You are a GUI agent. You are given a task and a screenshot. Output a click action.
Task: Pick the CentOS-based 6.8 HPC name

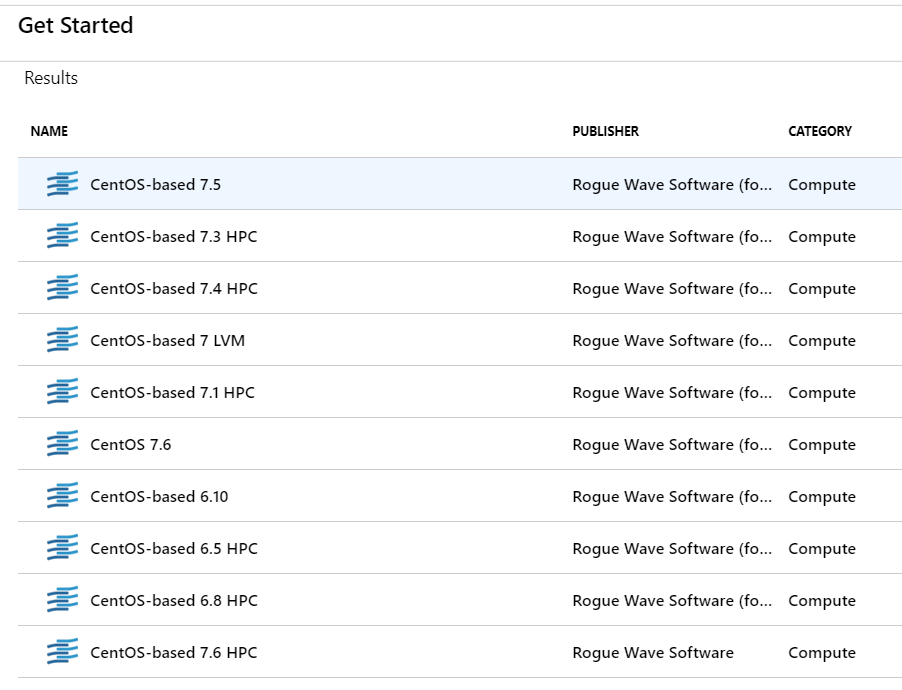pyautogui.click(x=174, y=600)
